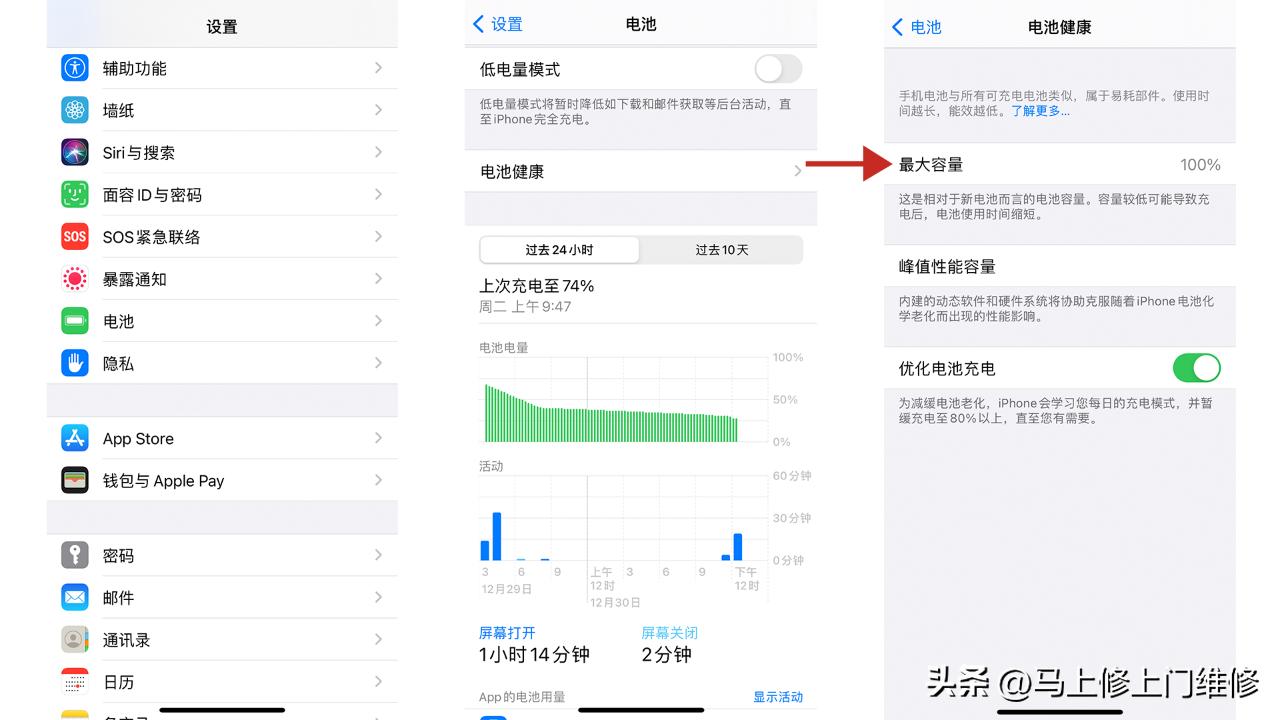Select the 暴露通知 icon

tap(74, 278)
